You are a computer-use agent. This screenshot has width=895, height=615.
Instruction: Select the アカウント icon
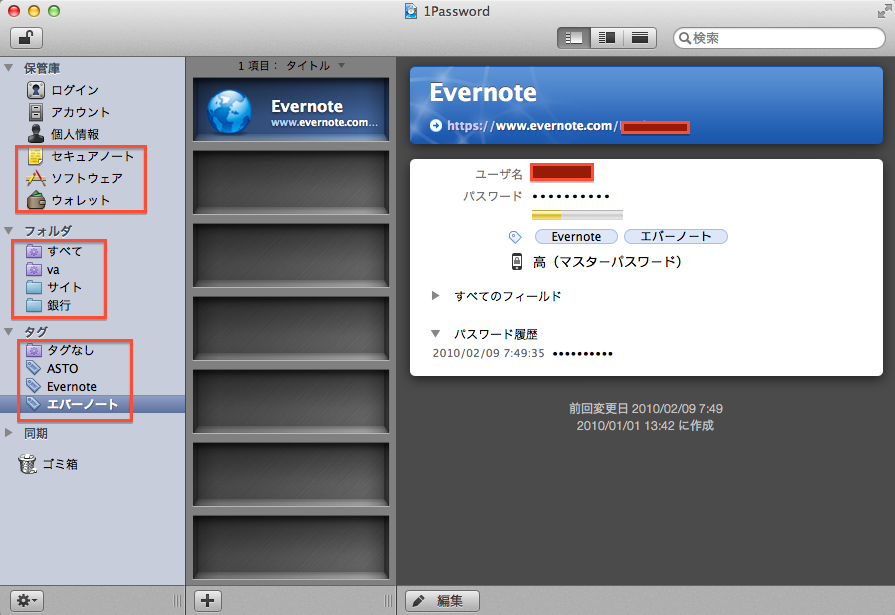click(x=35, y=112)
